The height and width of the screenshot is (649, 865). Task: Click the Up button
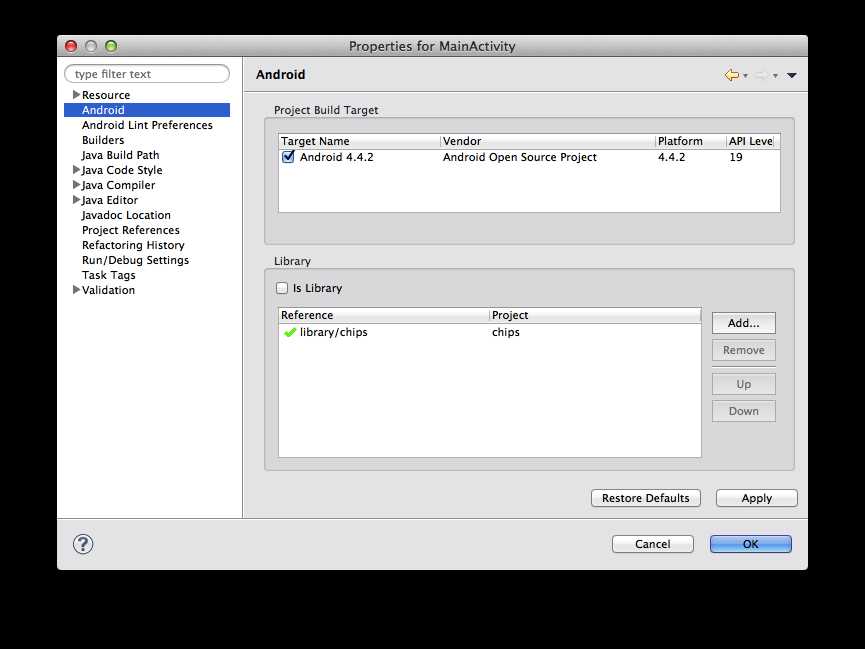(744, 384)
